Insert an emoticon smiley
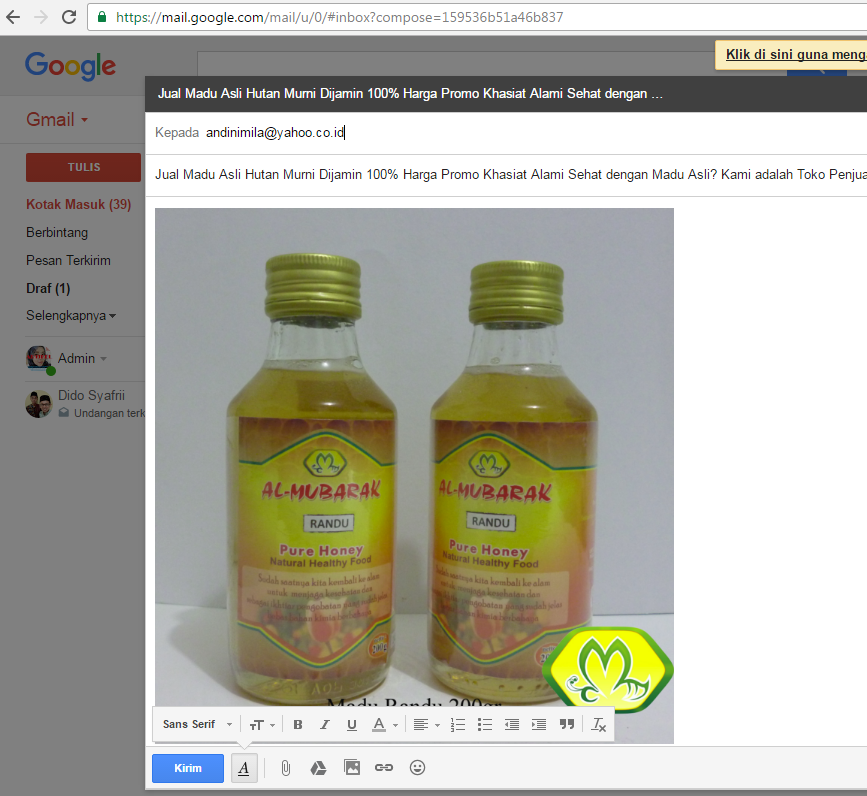This screenshot has height=796, width=867. point(417,768)
